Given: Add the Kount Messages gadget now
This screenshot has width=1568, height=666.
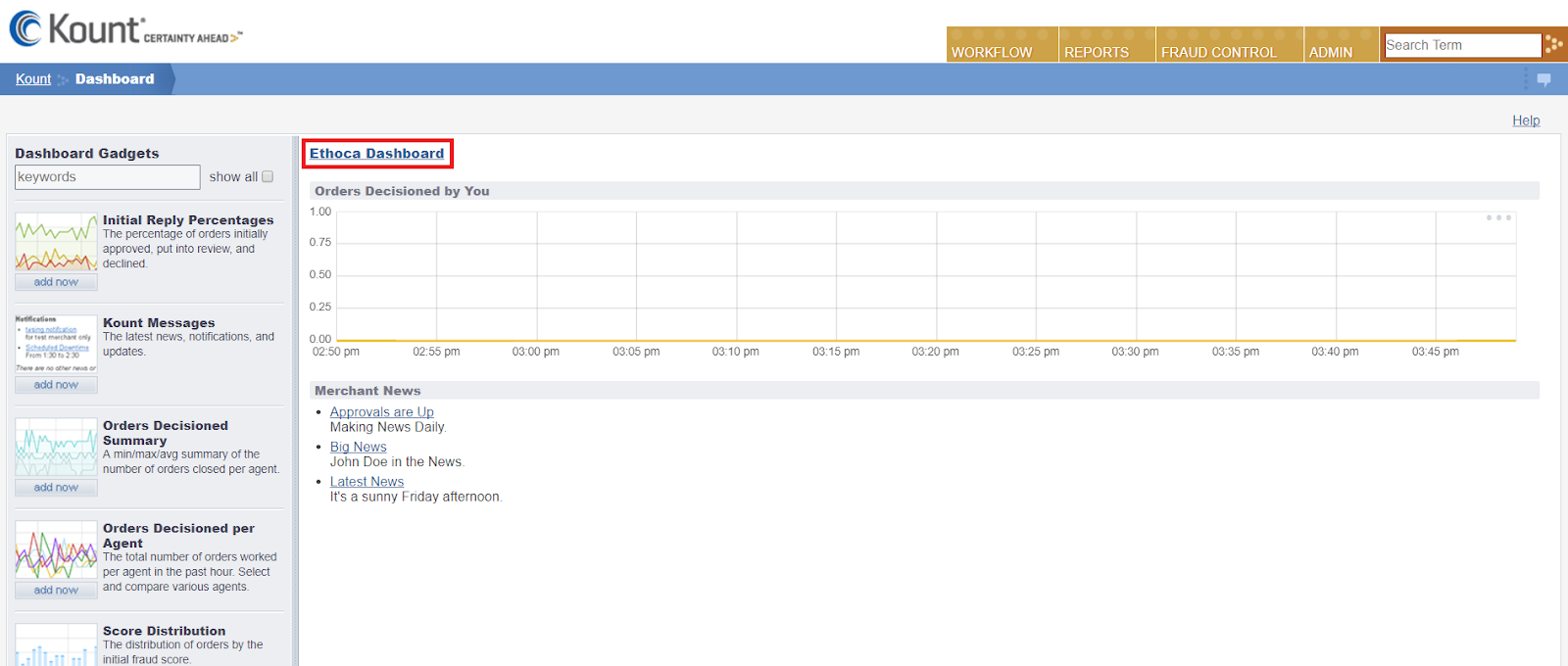Looking at the screenshot, I should 56,385.
